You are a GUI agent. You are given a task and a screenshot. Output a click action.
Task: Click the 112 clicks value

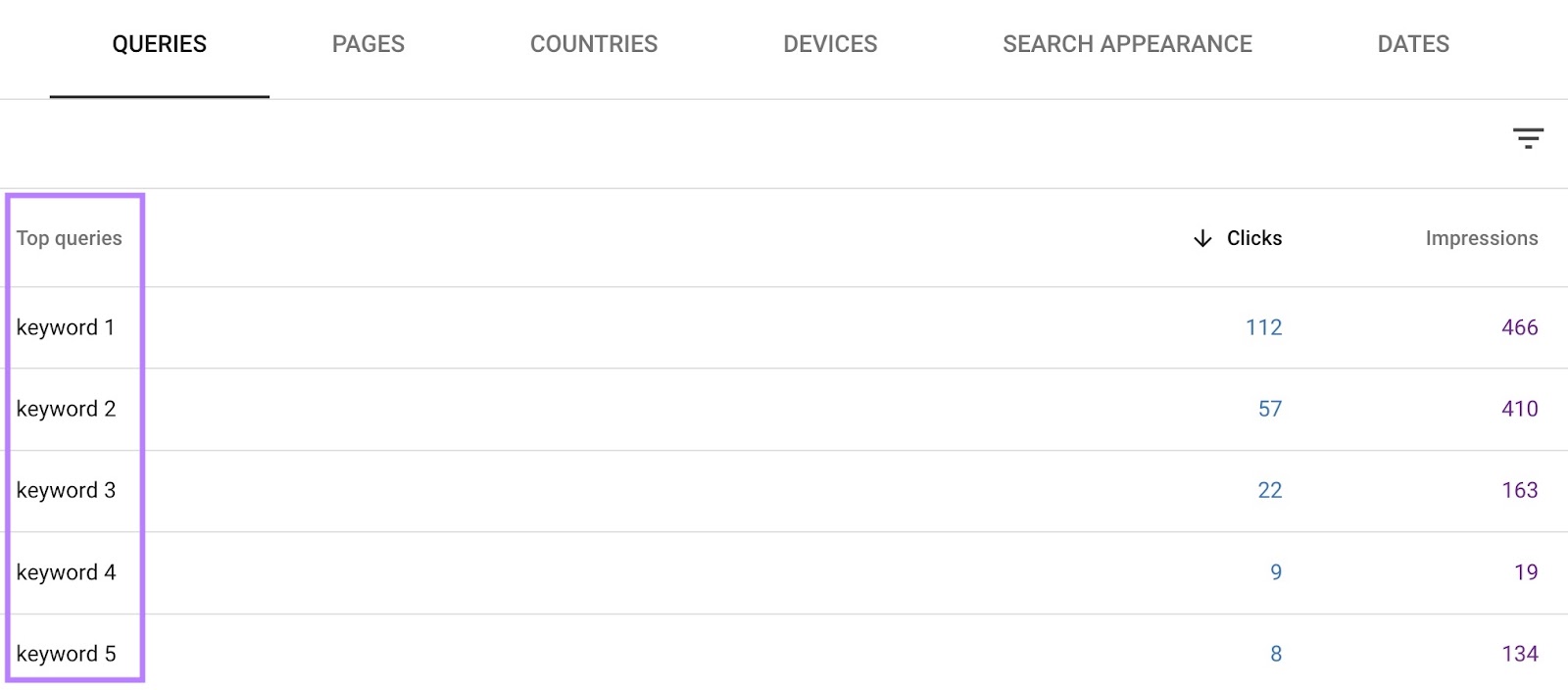(x=1264, y=327)
